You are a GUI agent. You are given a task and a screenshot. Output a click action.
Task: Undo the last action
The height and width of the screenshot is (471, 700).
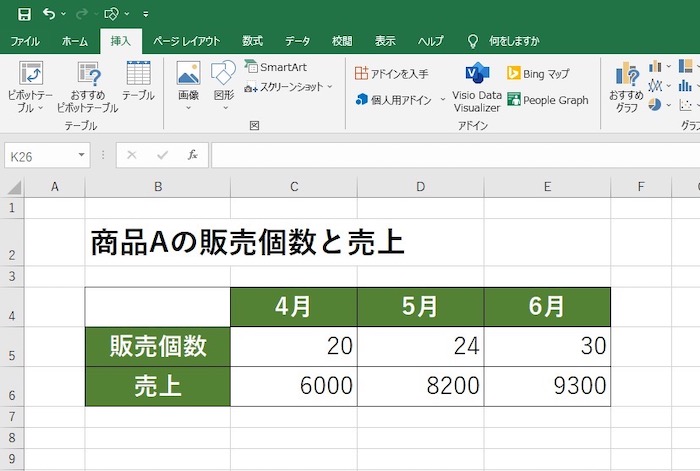click(49, 14)
